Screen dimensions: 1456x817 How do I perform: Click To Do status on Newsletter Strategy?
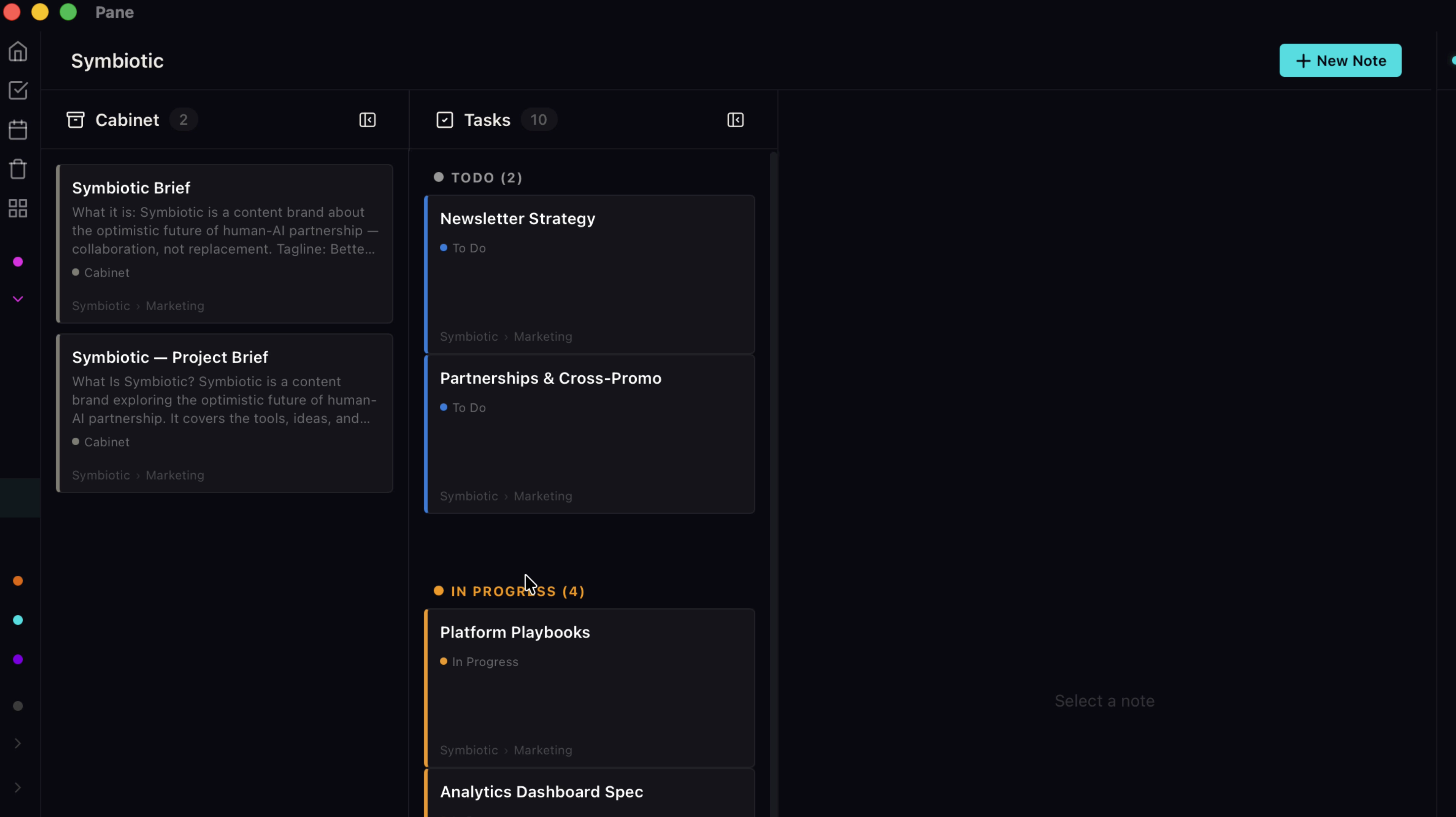click(x=463, y=248)
